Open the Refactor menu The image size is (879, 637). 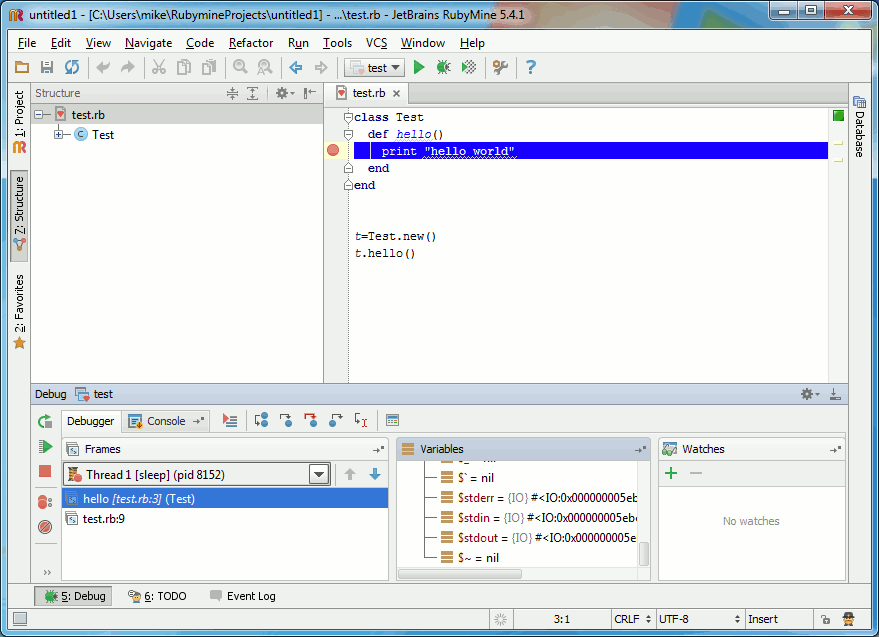[251, 43]
